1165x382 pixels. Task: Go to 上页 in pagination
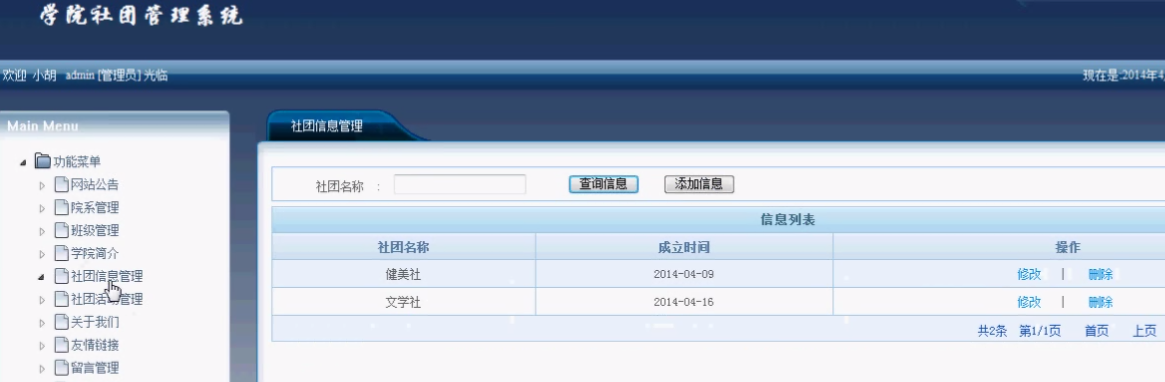(x=1144, y=331)
